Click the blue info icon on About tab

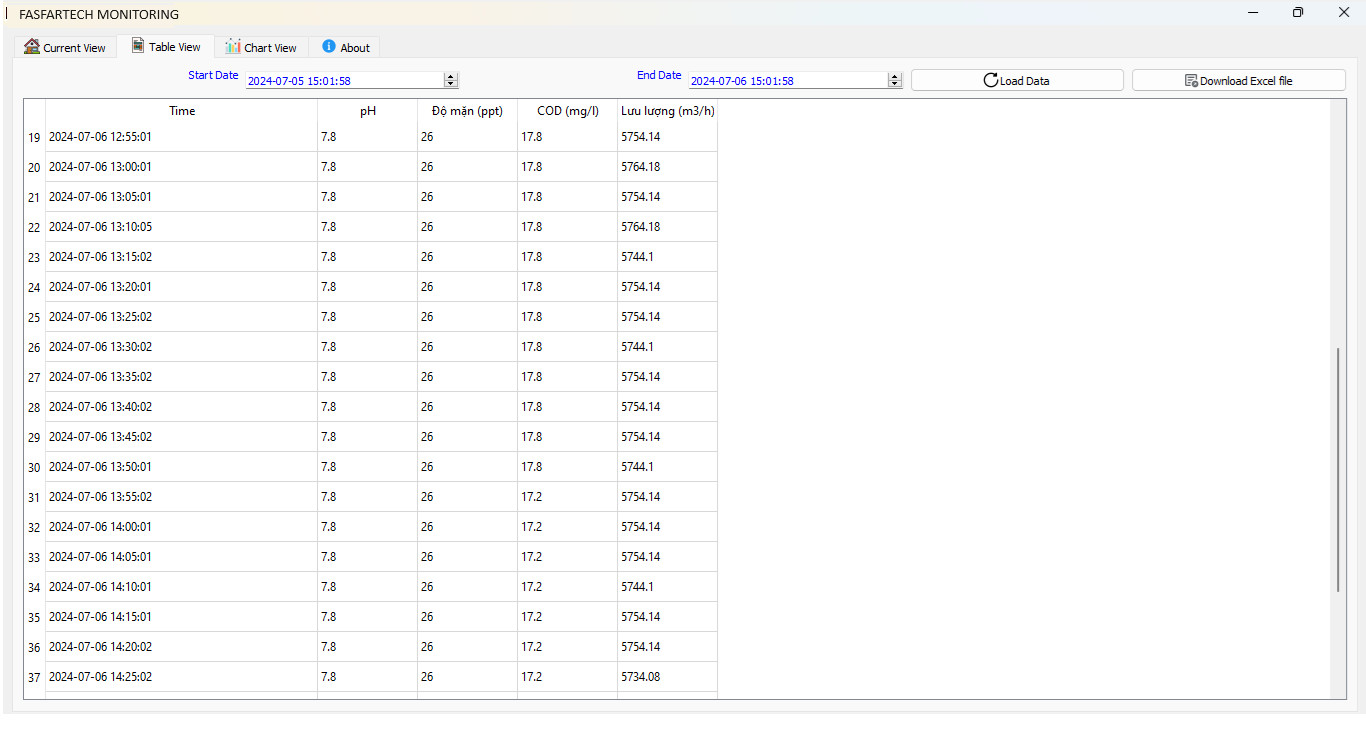coord(329,47)
